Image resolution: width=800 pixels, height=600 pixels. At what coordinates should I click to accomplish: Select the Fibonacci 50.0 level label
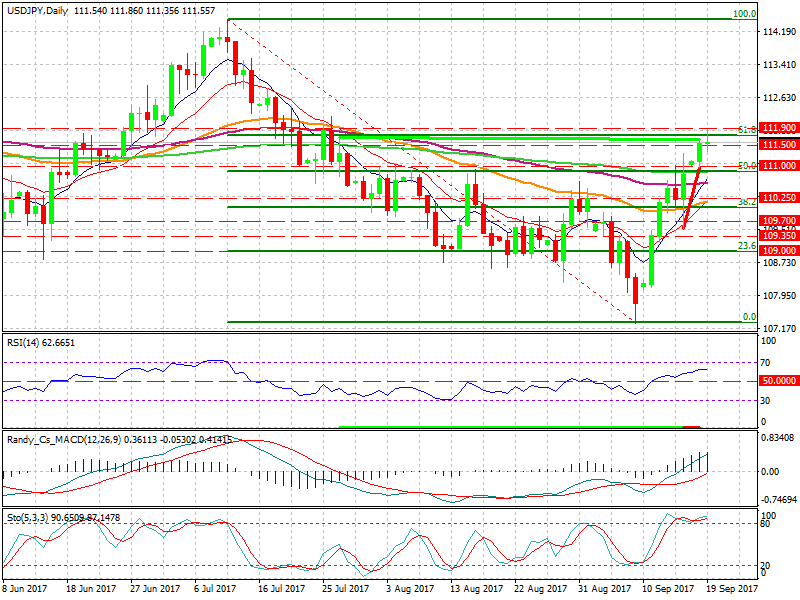click(745, 166)
